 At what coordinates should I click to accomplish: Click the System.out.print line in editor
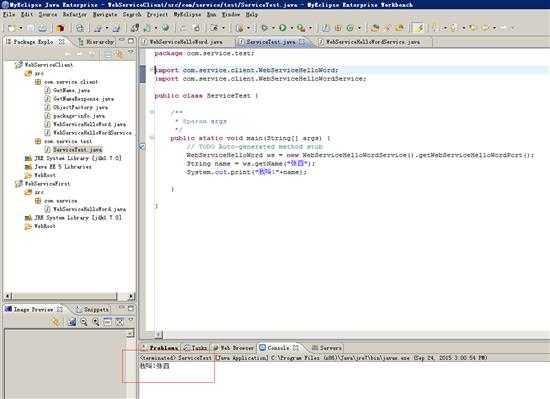point(247,172)
